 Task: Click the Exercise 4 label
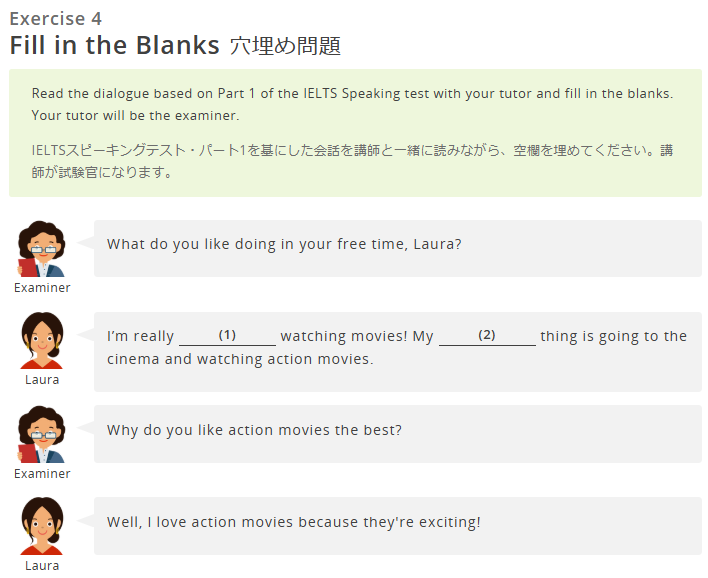[x=56, y=19]
